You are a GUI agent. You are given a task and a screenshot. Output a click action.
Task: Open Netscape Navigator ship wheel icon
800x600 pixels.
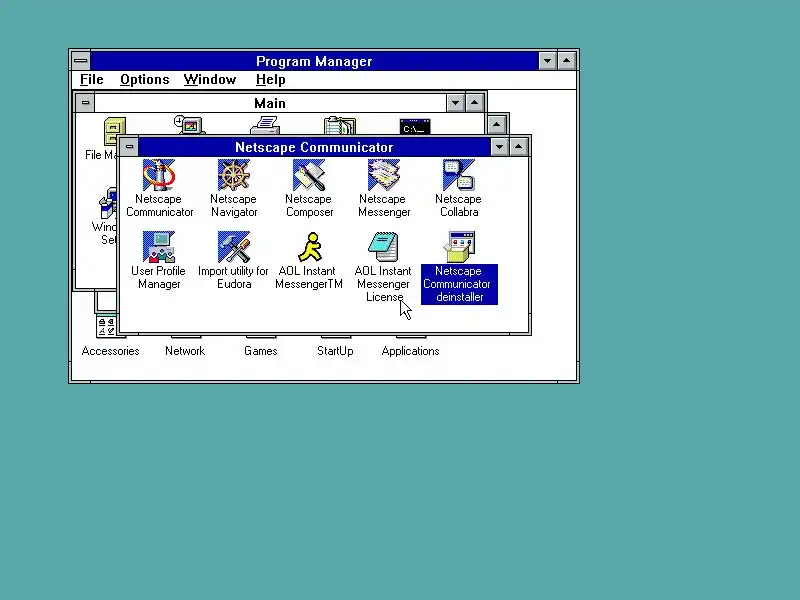(234, 175)
